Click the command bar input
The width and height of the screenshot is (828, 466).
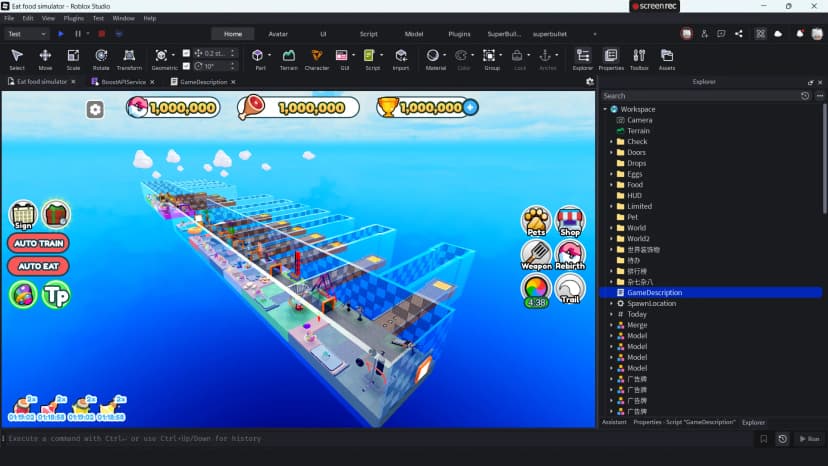pyautogui.click(x=378, y=439)
